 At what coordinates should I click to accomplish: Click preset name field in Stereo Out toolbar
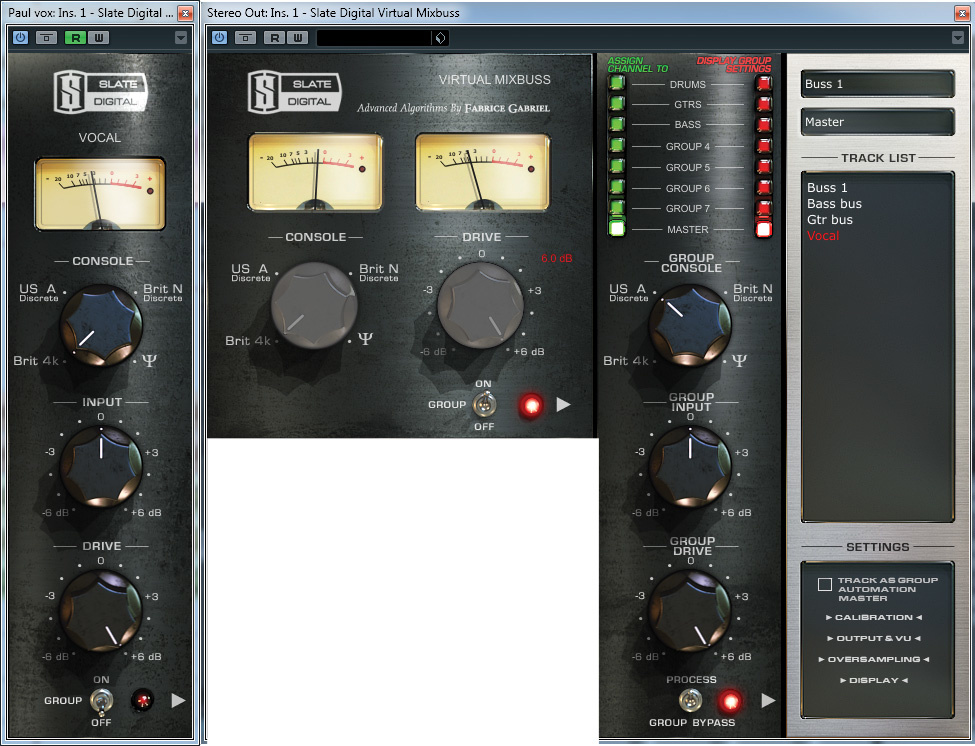(374, 38)
